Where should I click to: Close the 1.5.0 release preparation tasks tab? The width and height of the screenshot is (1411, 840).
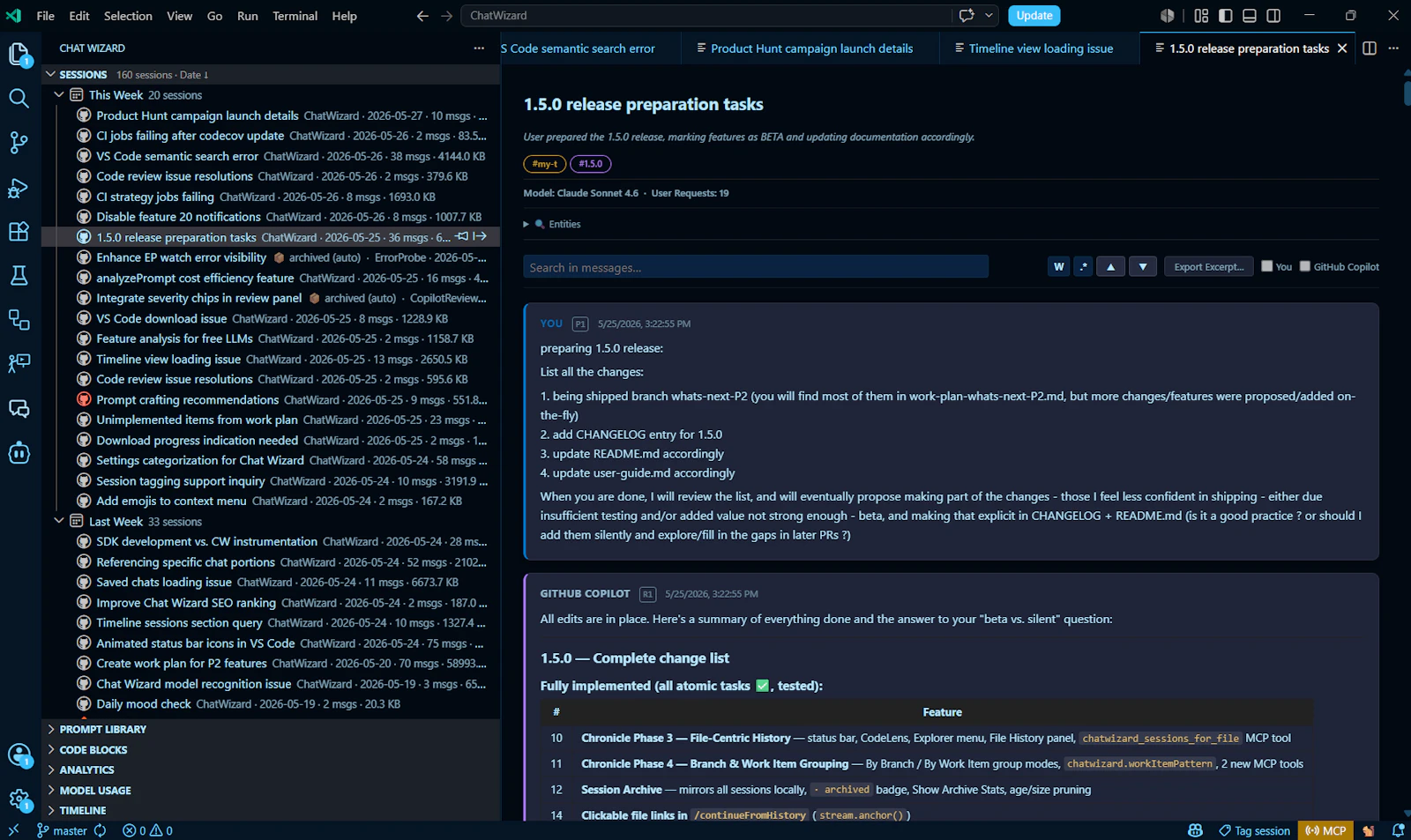click(x=1342, y=48)
